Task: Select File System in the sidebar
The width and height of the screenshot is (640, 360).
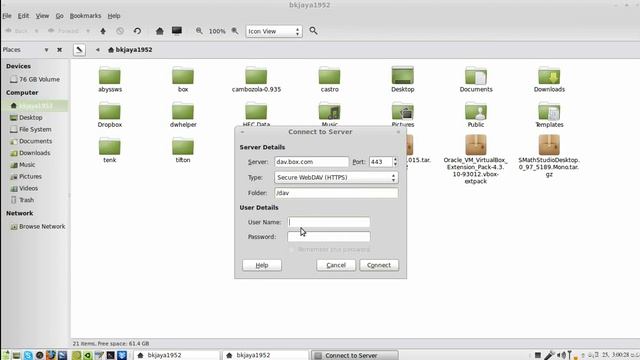Action: tap(31, 129)
